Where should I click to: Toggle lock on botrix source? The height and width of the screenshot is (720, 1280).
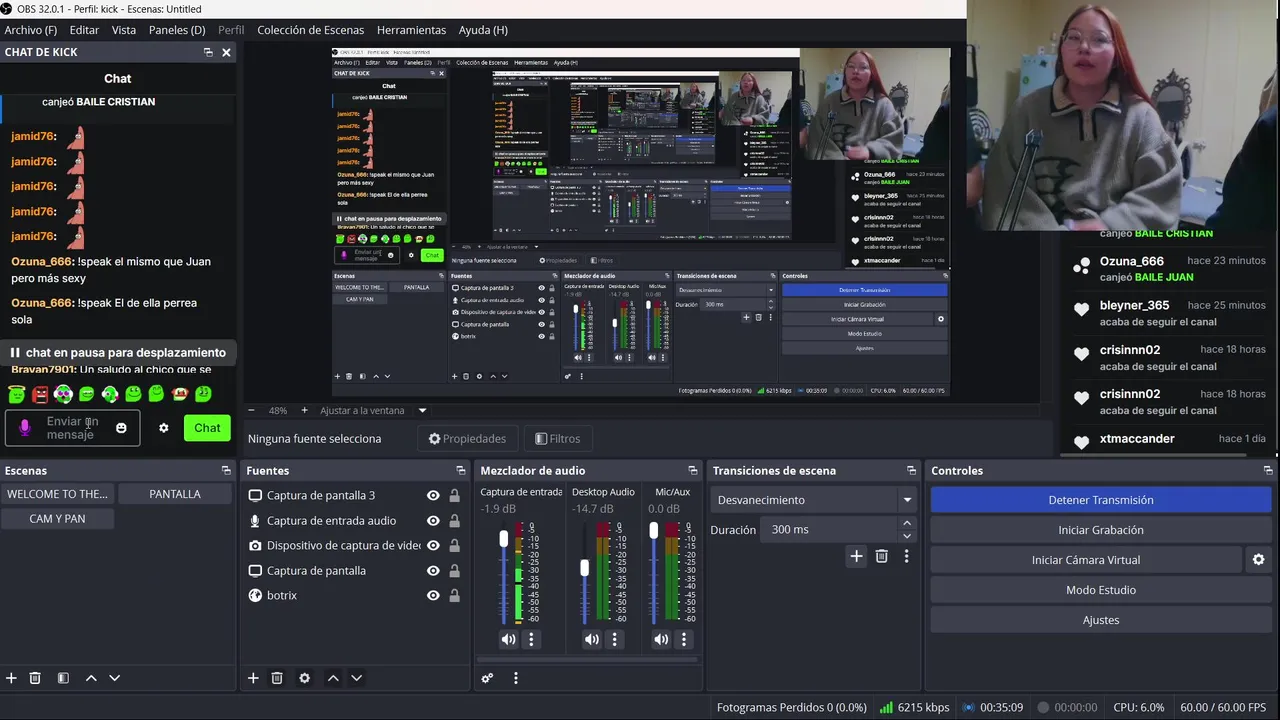point(454,595)
